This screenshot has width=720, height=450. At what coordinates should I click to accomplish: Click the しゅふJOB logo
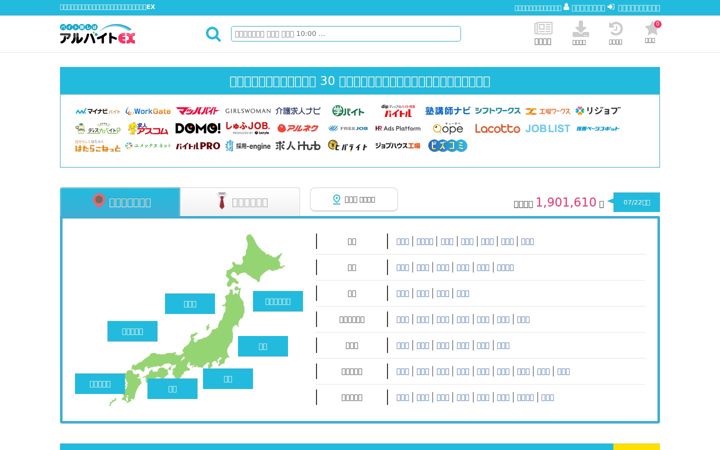coord(248,128)
